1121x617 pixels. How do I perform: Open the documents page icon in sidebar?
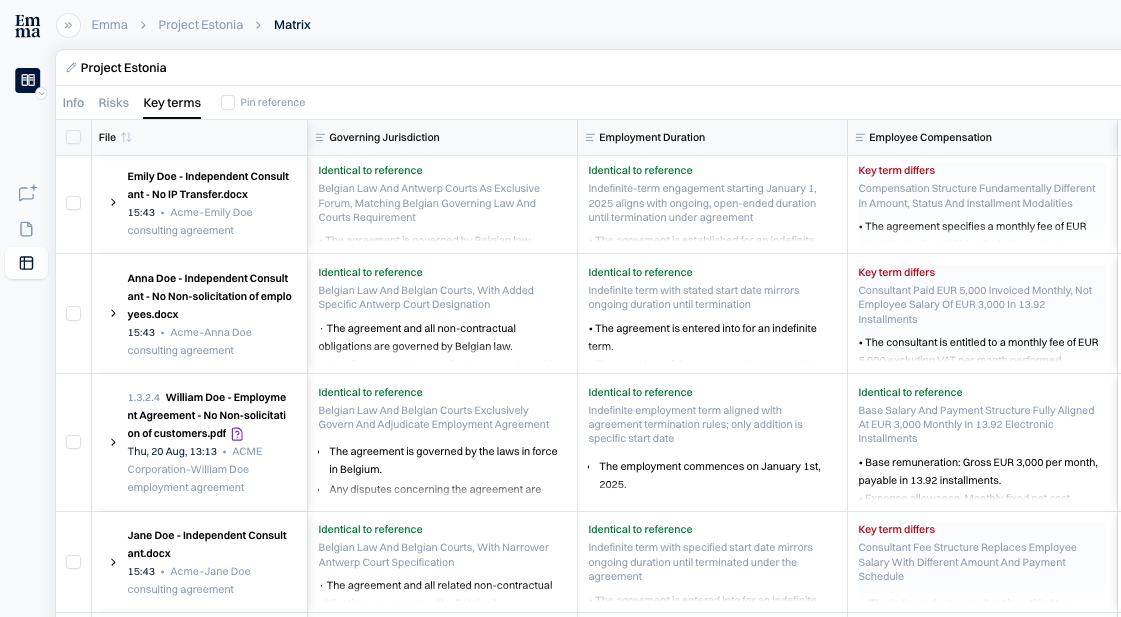point(26,229)
